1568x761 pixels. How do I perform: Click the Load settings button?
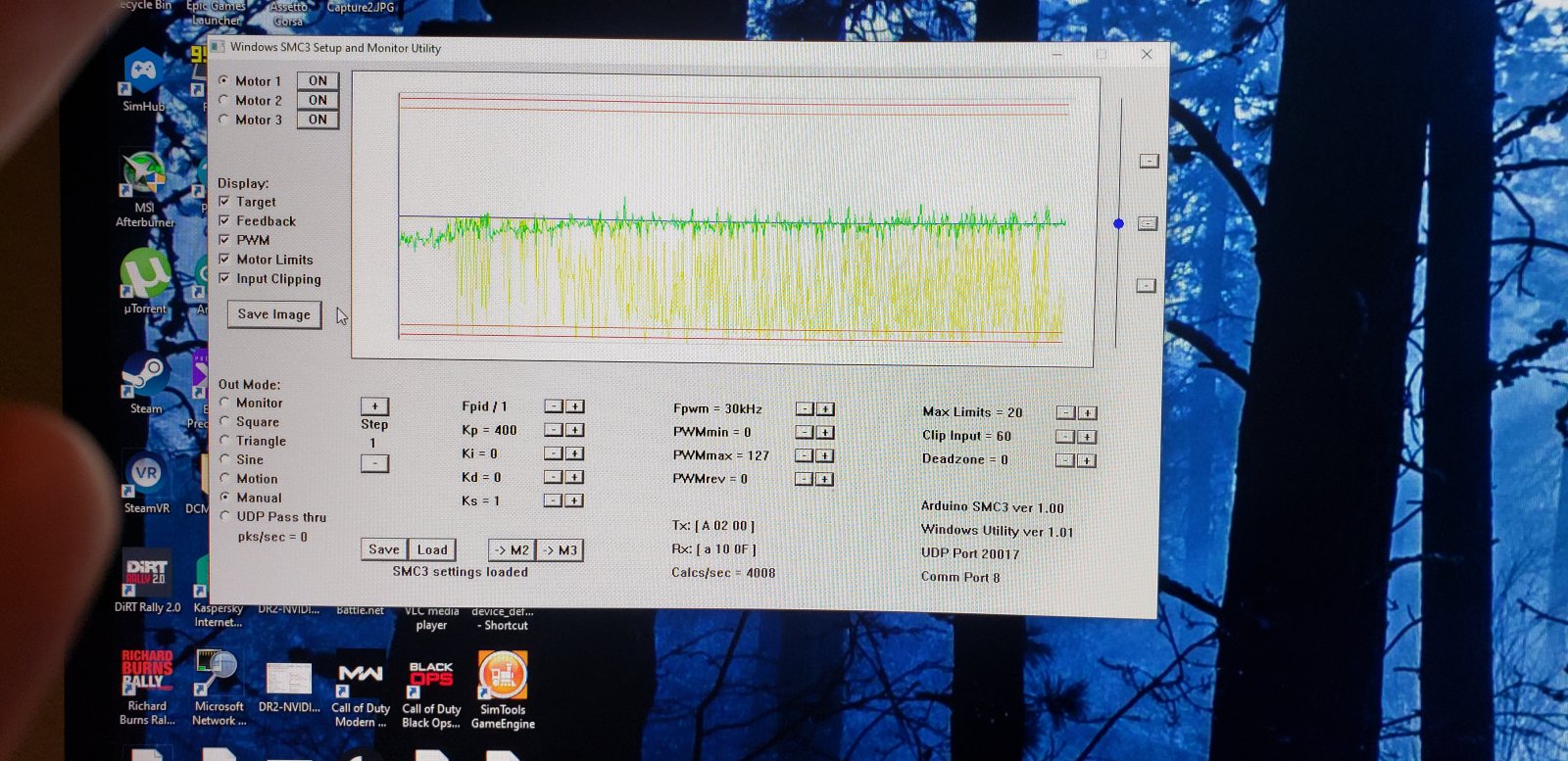[x=431, y=550]
